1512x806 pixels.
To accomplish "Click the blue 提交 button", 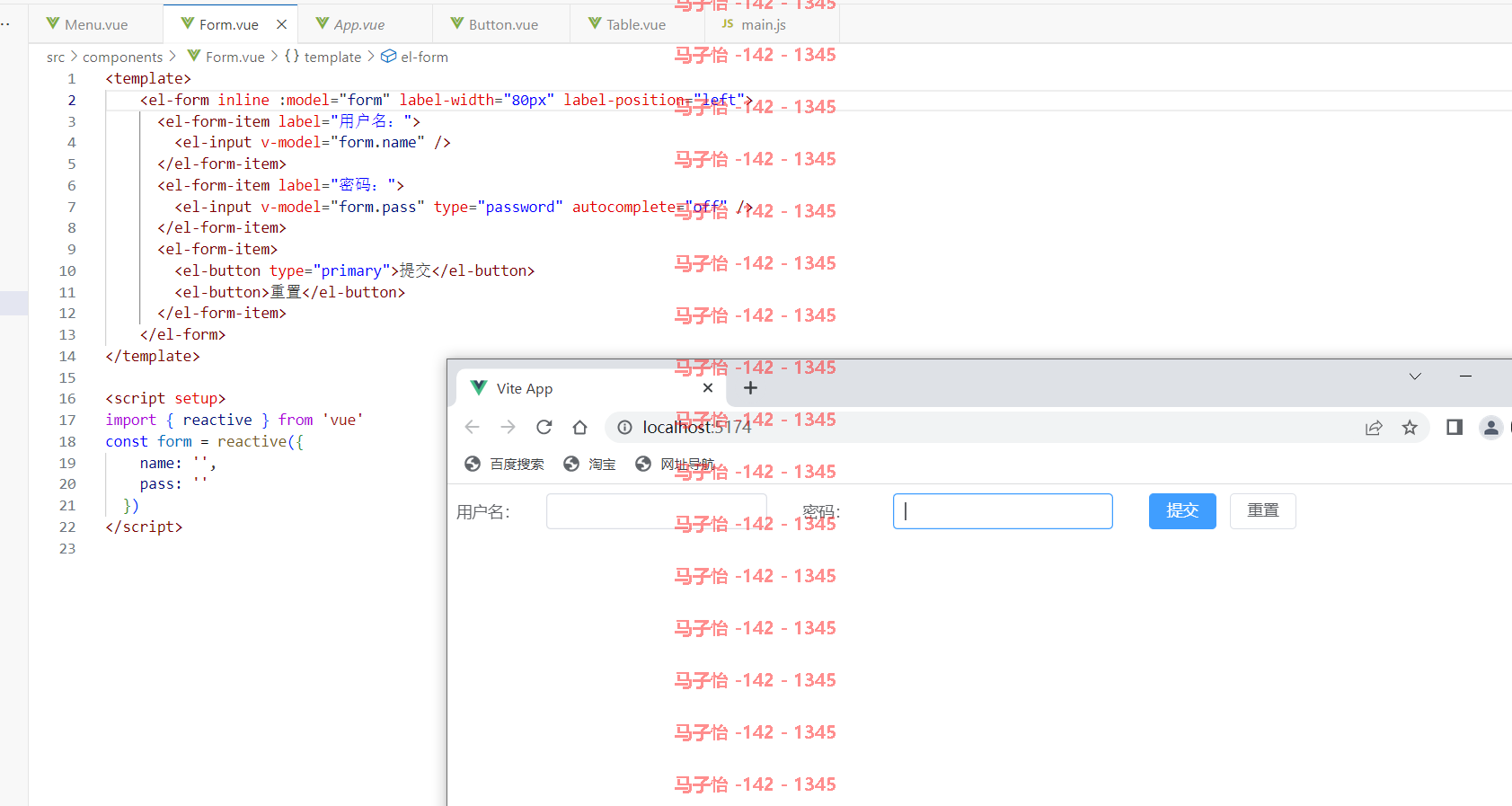I will [1182, 511].
